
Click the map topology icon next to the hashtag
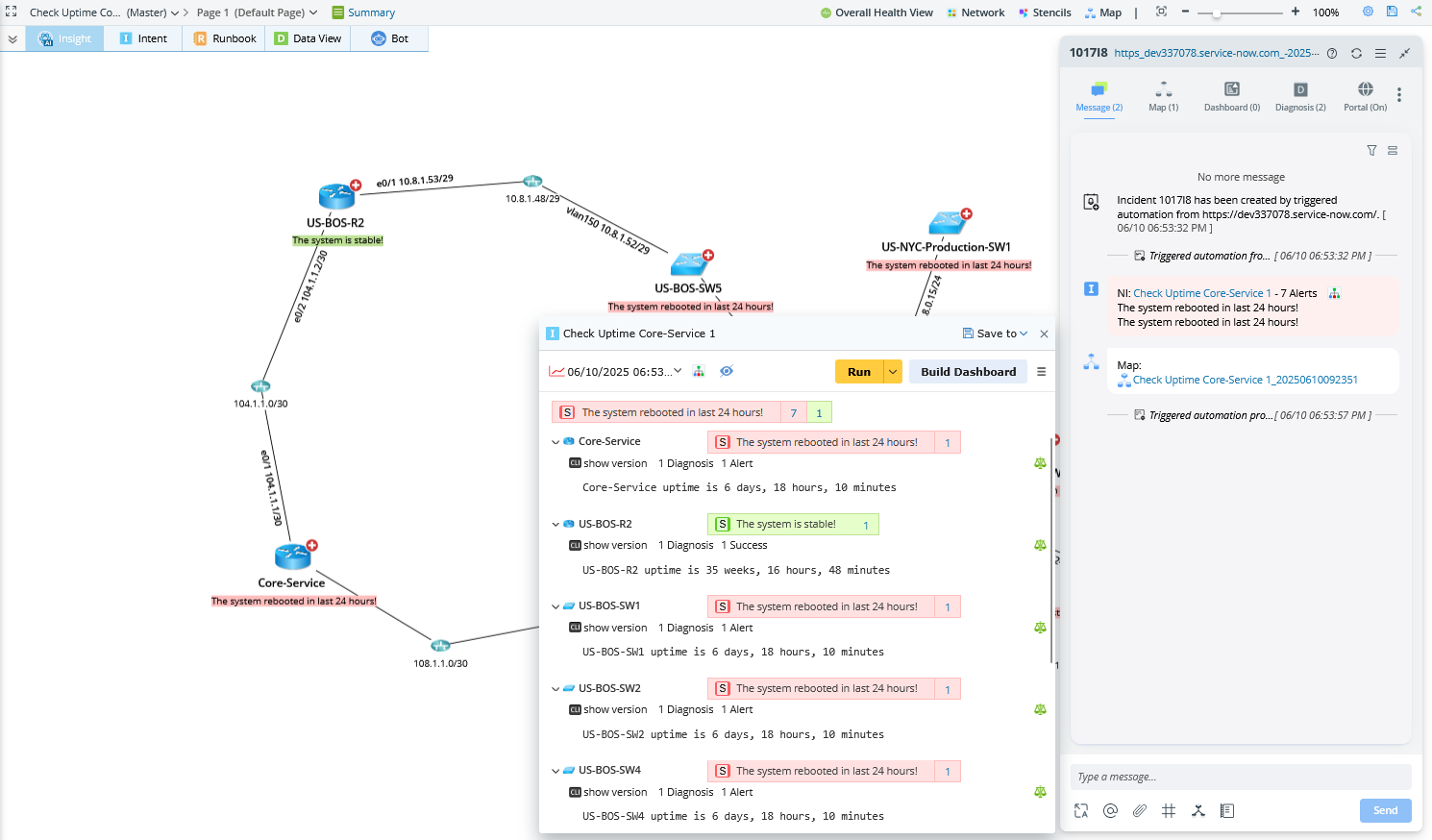click(1197, 810)
